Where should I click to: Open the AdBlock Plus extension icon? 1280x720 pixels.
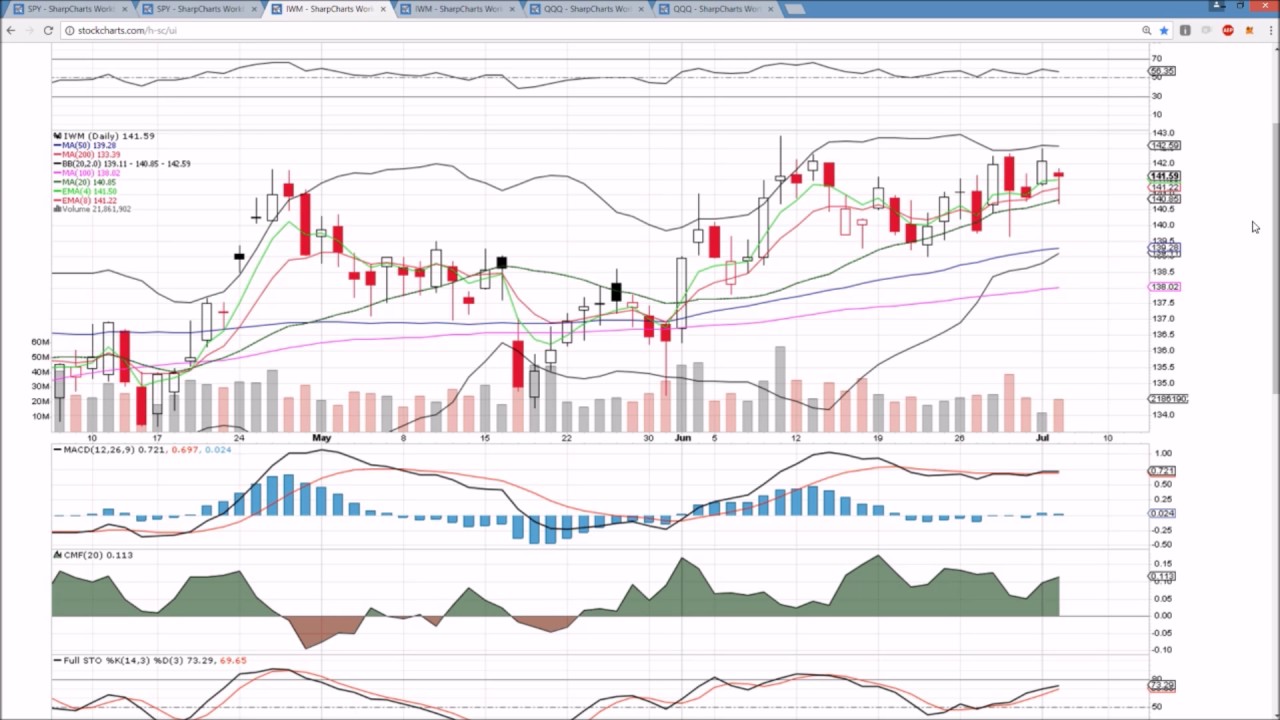[1228, 30]
